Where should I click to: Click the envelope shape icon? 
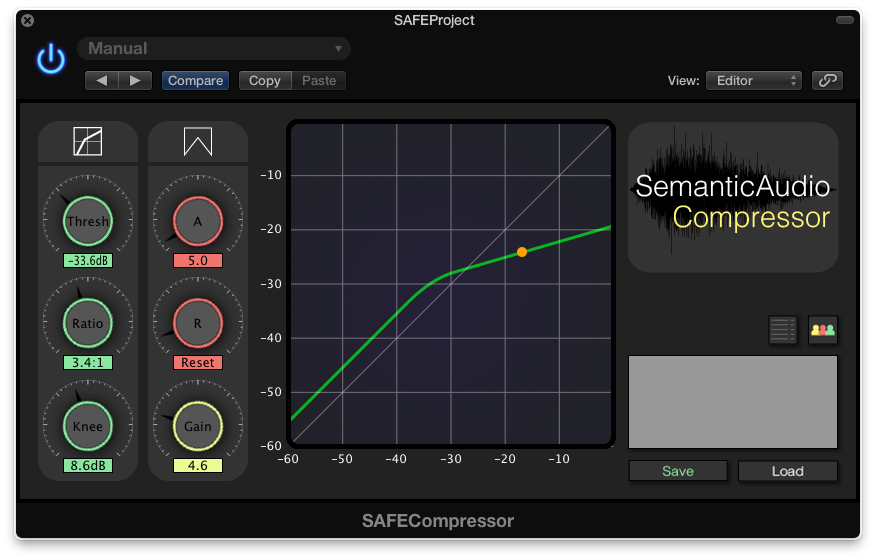coord(198,142)
